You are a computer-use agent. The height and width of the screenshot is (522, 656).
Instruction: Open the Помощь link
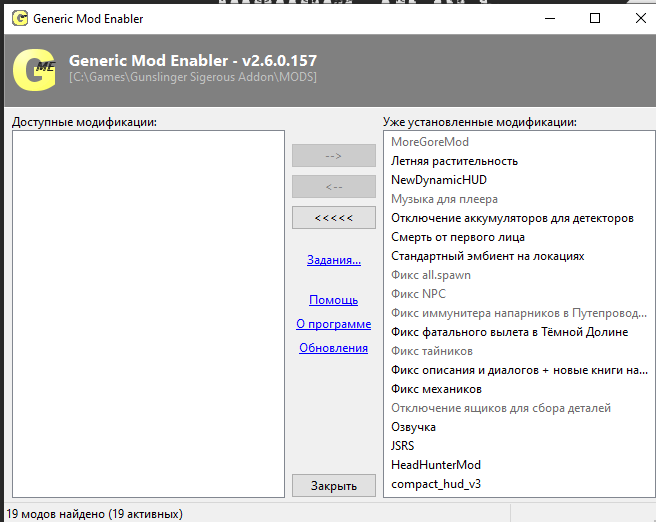tap(334, 300)
